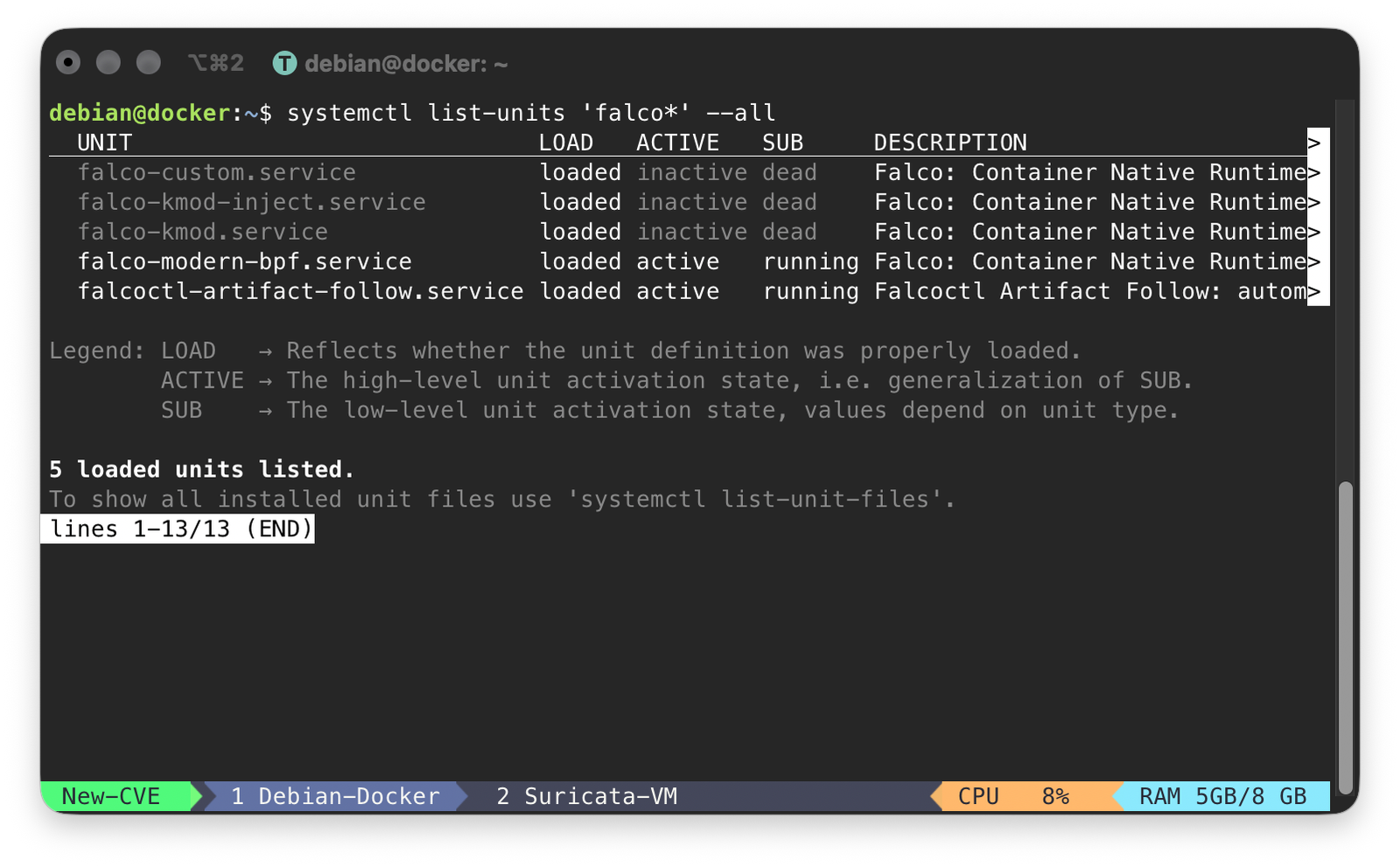Click the "debian@docker" shell prompt
1400x867 pixels.
pyautogui.click(x=139, y=113)
